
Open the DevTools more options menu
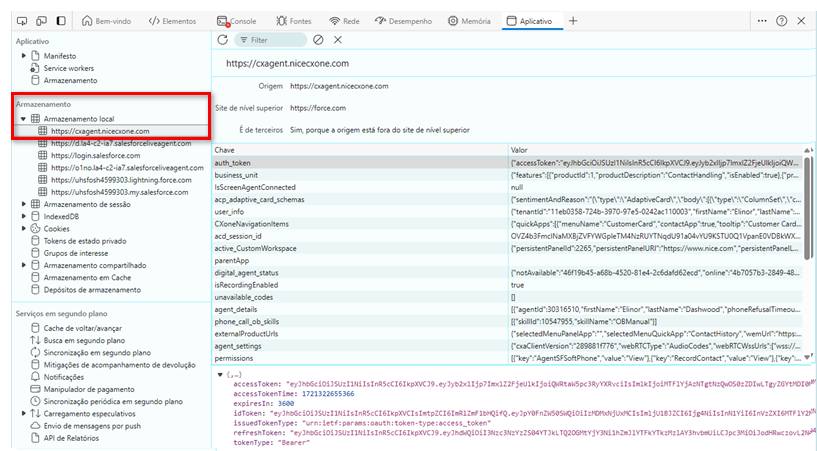[762, 21]
